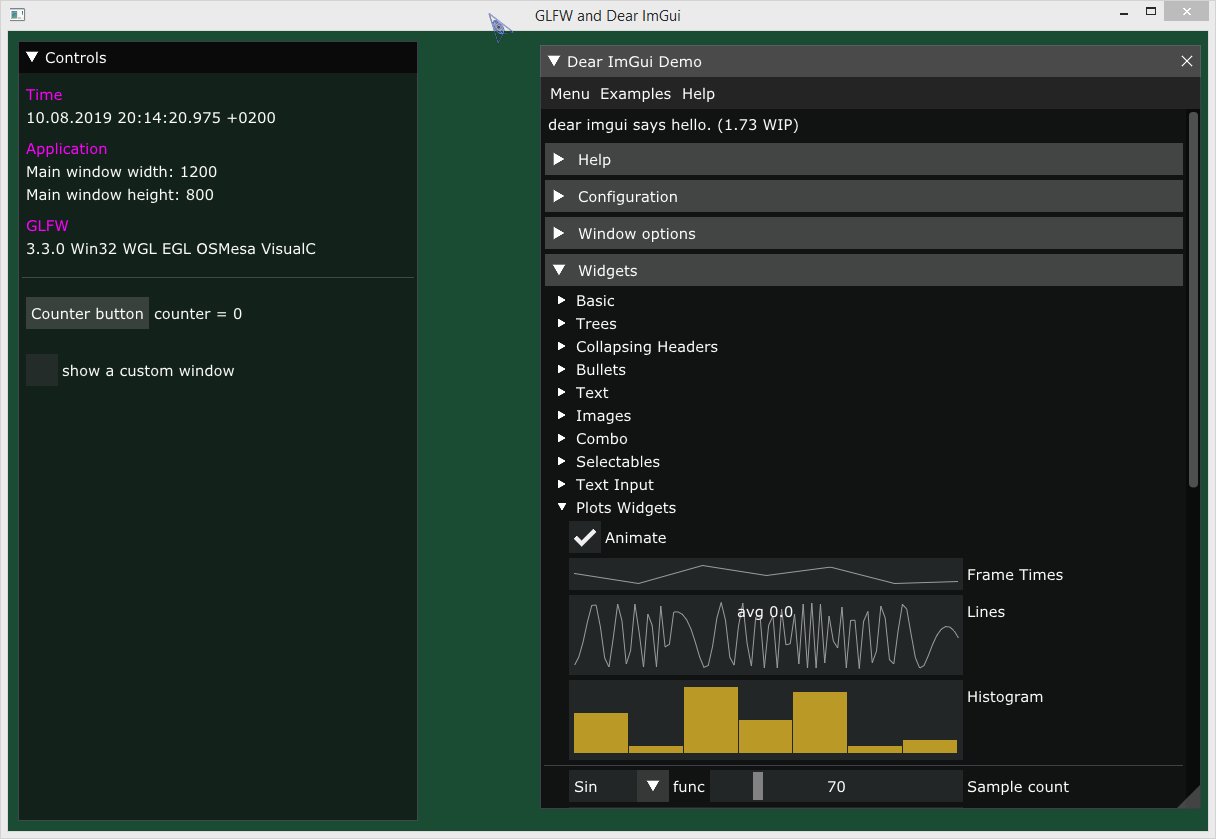1216x839 pixels.
Task: Collapse the Plots Widgets tree node
Action: pyautogui.click(x=562, y=507)
